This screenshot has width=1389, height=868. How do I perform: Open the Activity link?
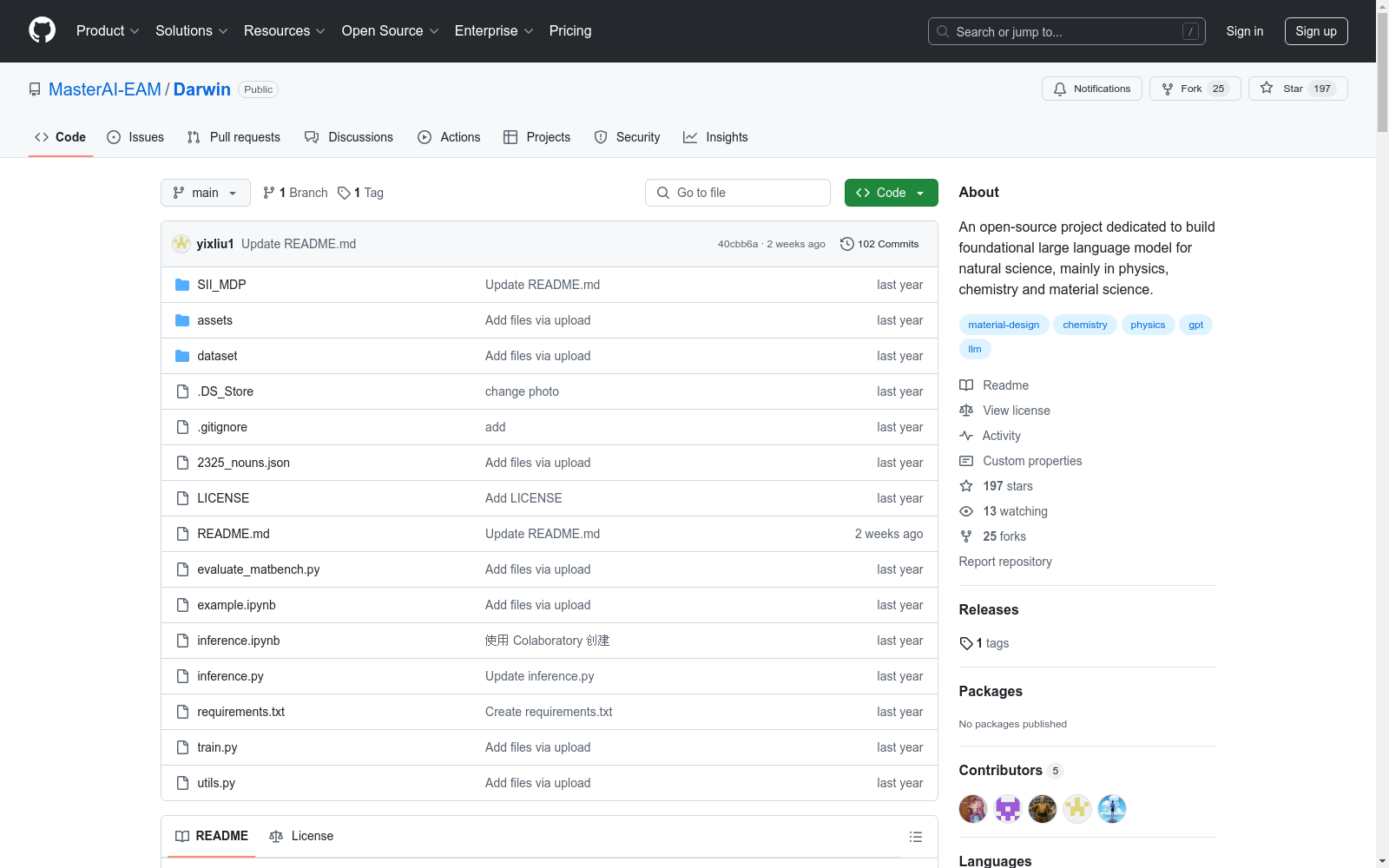click(991, 436)
